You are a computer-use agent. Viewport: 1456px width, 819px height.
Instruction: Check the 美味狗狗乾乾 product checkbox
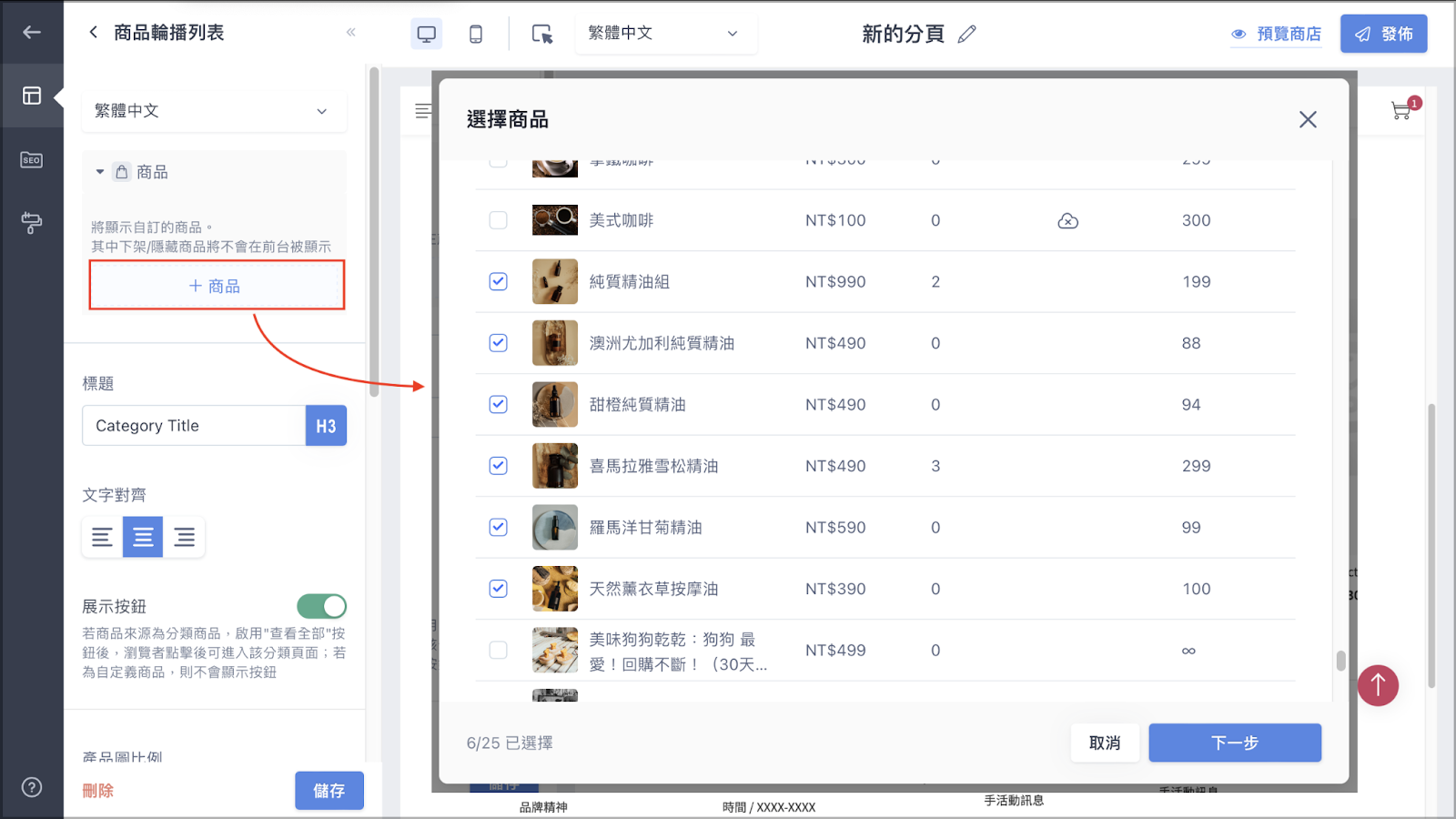498,650
